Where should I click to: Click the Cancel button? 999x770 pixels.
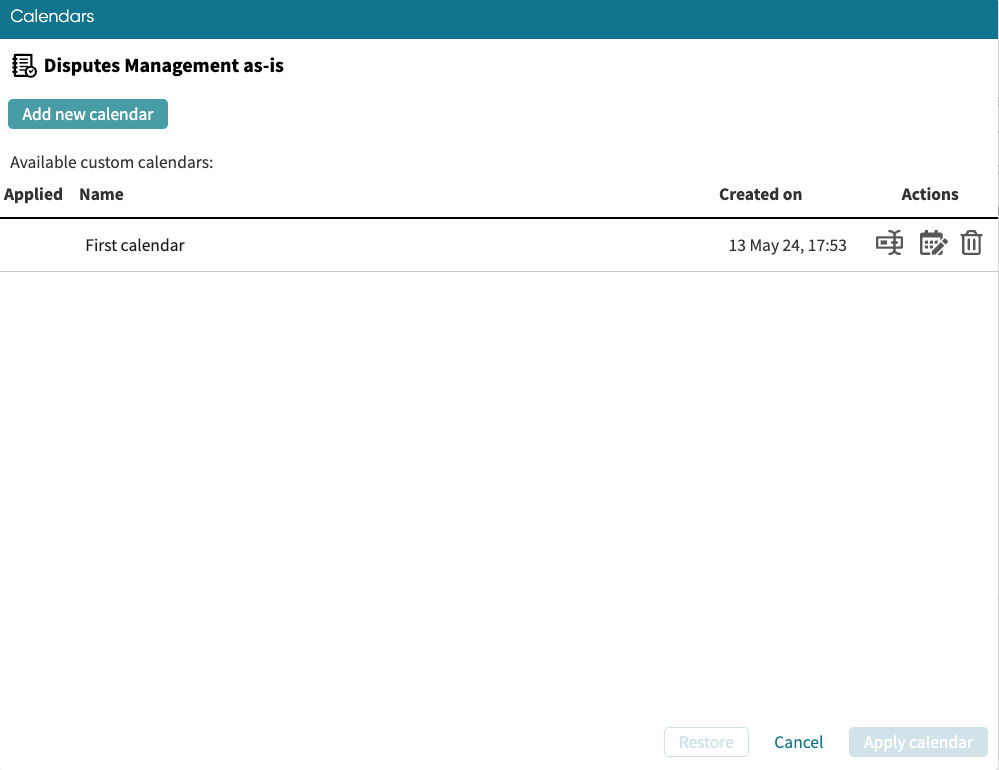tap(798, 742)
